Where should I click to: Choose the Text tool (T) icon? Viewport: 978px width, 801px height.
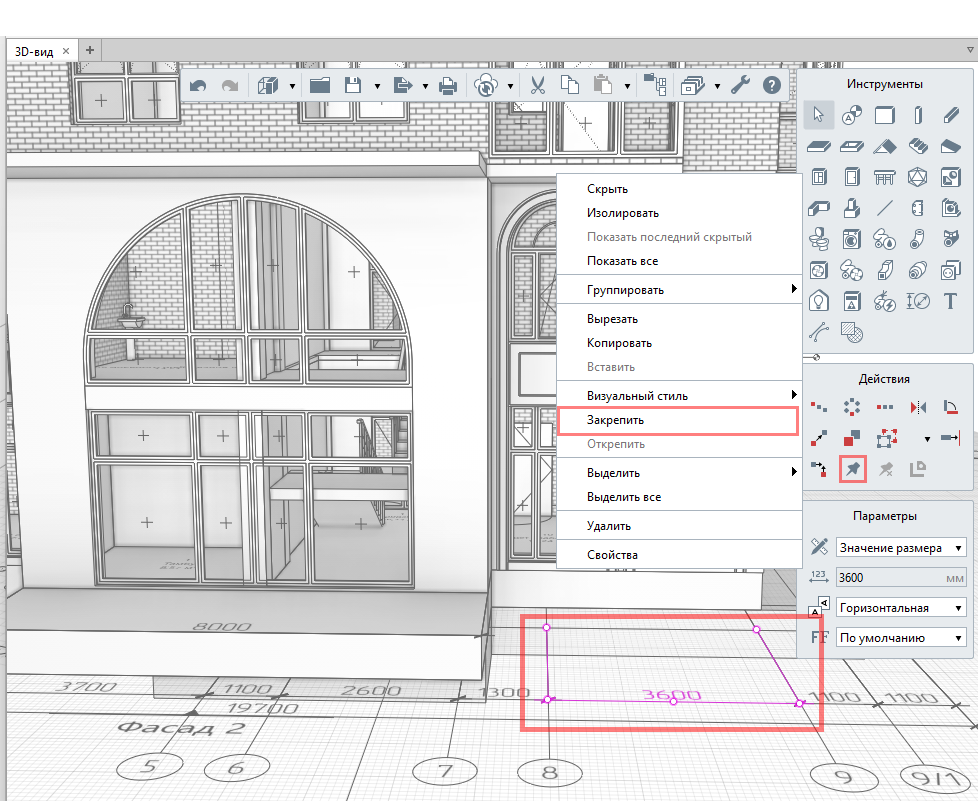coord(950,300)
